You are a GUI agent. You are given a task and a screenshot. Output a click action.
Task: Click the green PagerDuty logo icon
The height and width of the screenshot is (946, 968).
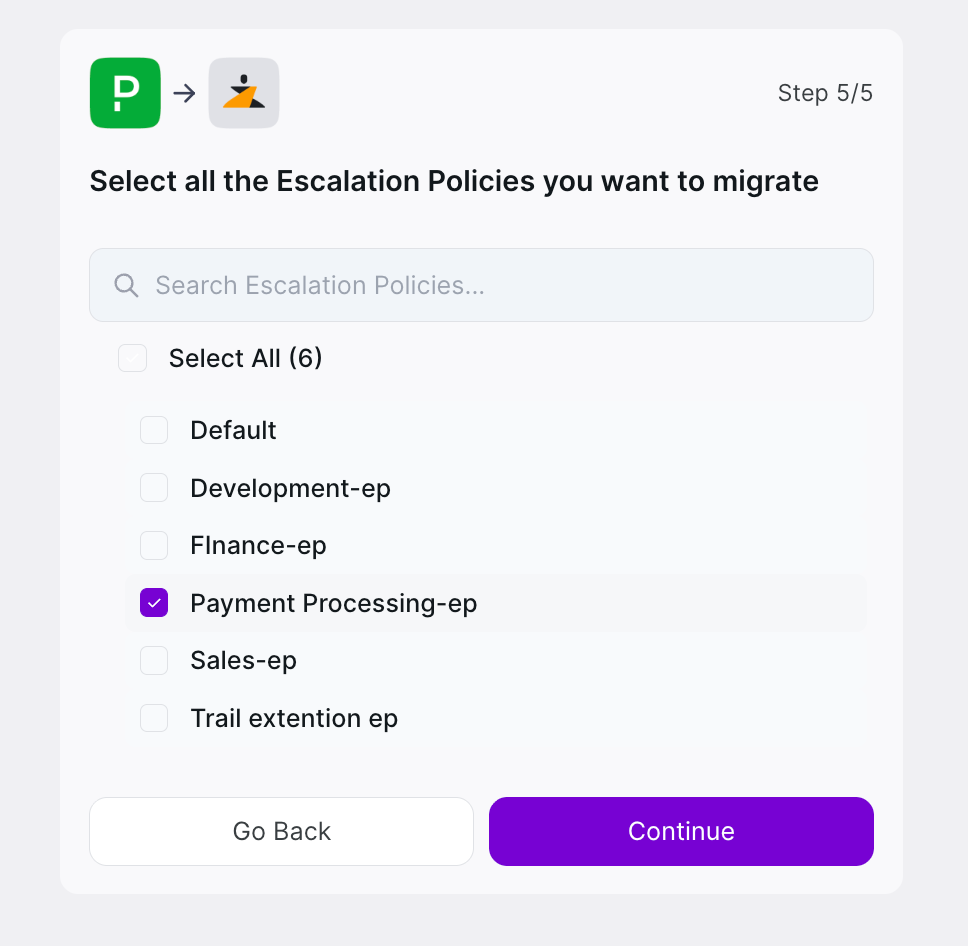click(125, 93)
